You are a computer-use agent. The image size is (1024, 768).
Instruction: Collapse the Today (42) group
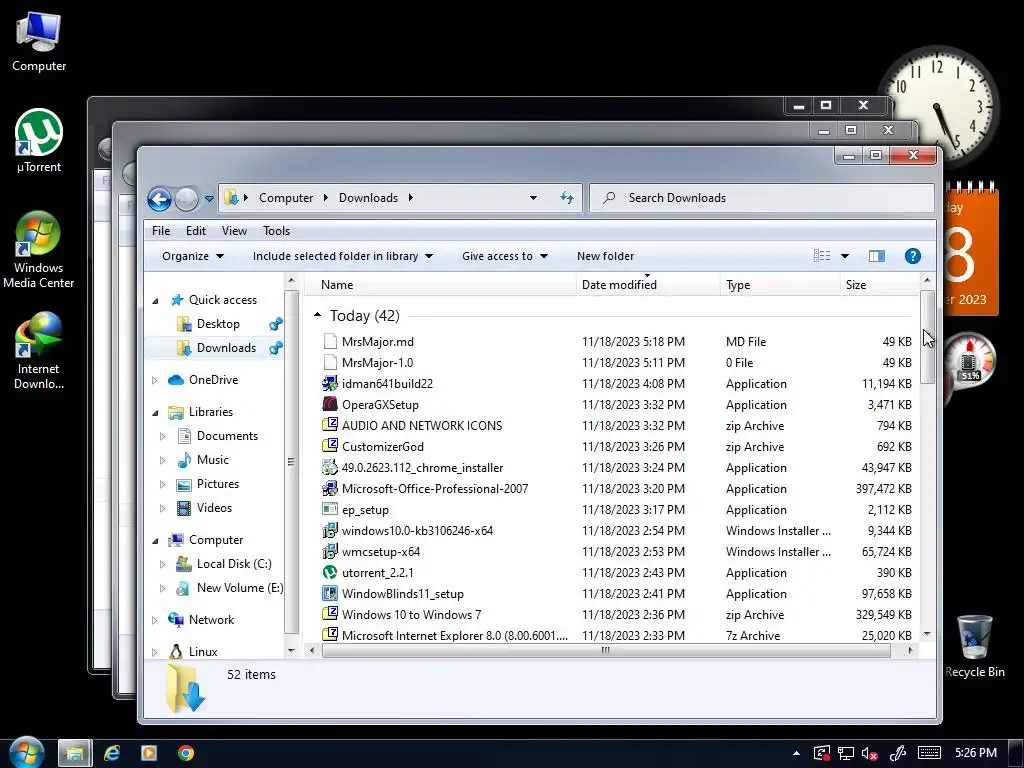click(x=317, y=315)
